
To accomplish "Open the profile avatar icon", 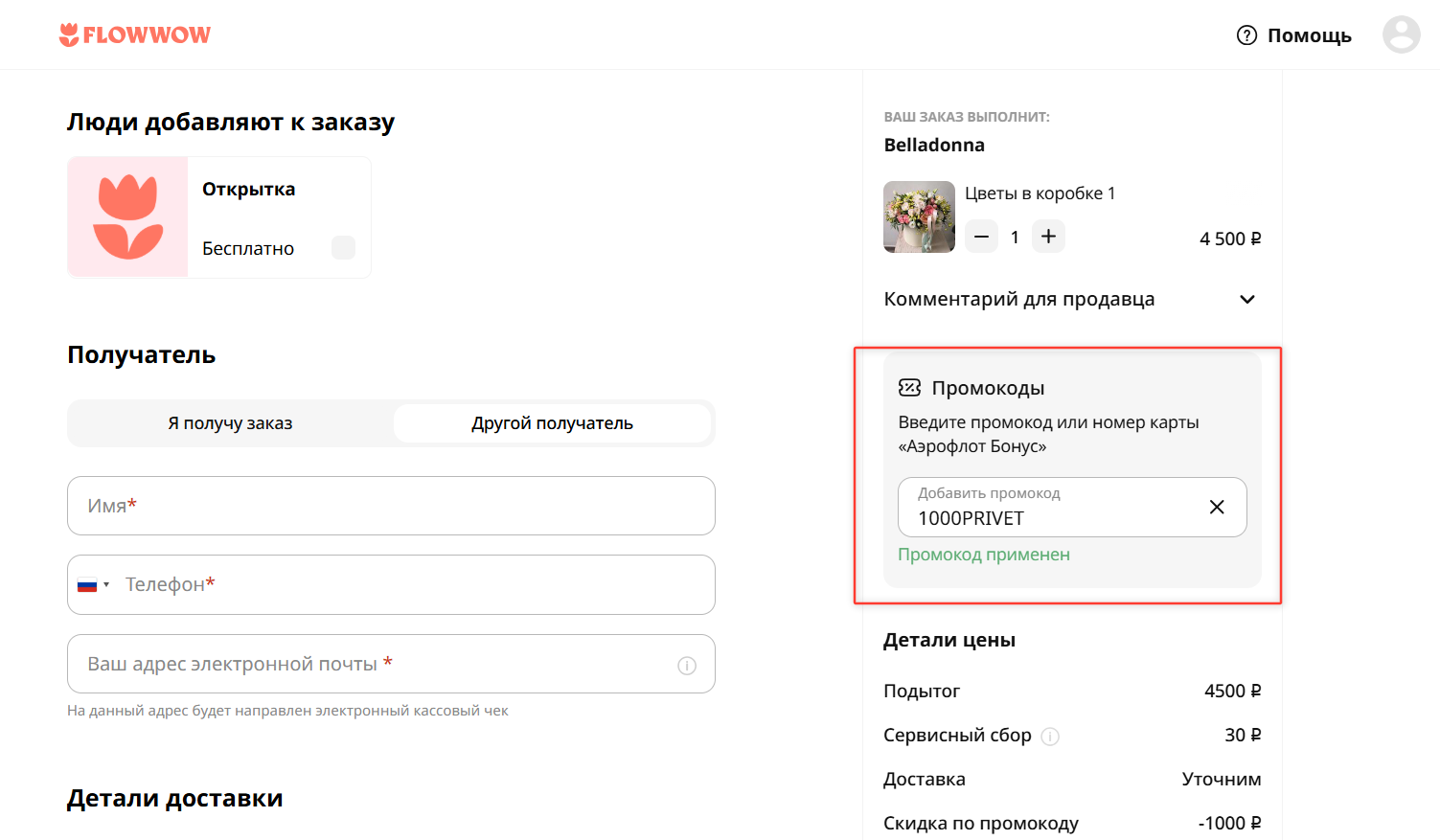I will click(1401, 34).
